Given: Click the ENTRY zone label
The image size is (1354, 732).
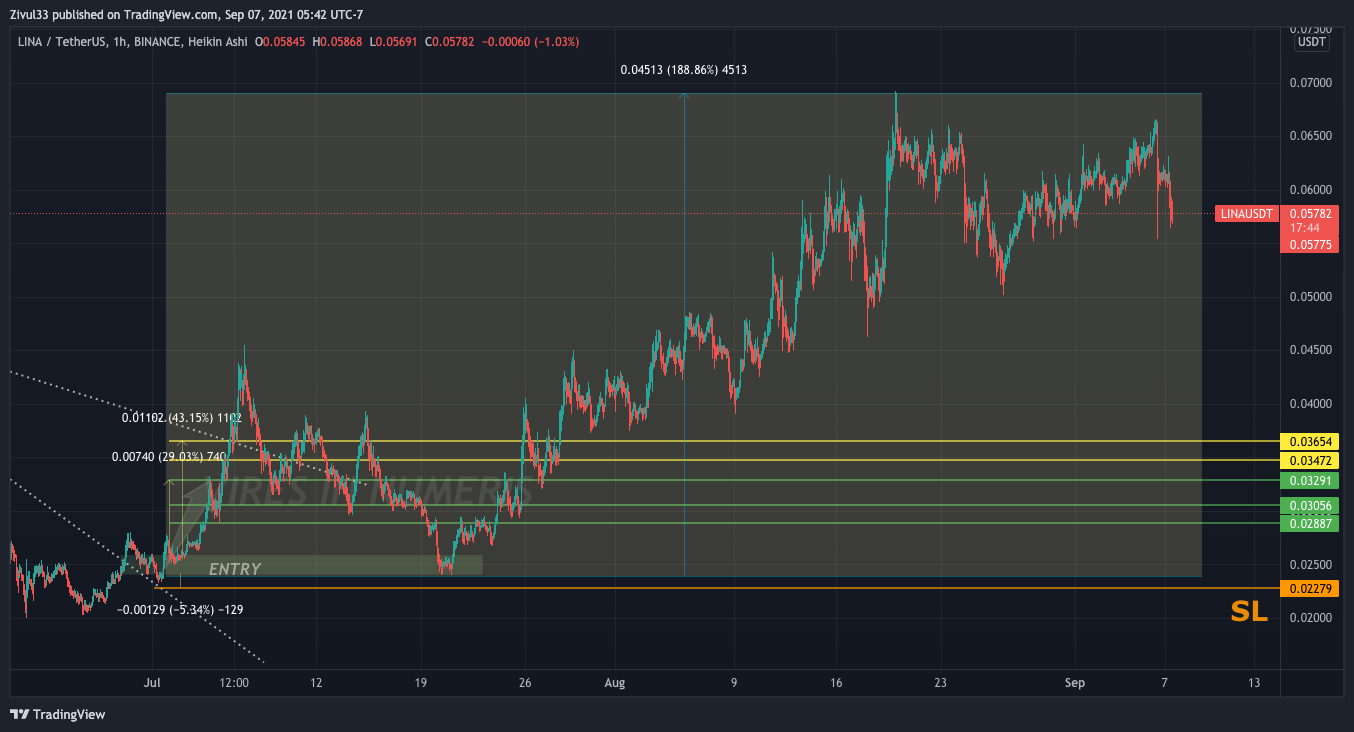Looking at the screenshot, I should 234,569.
